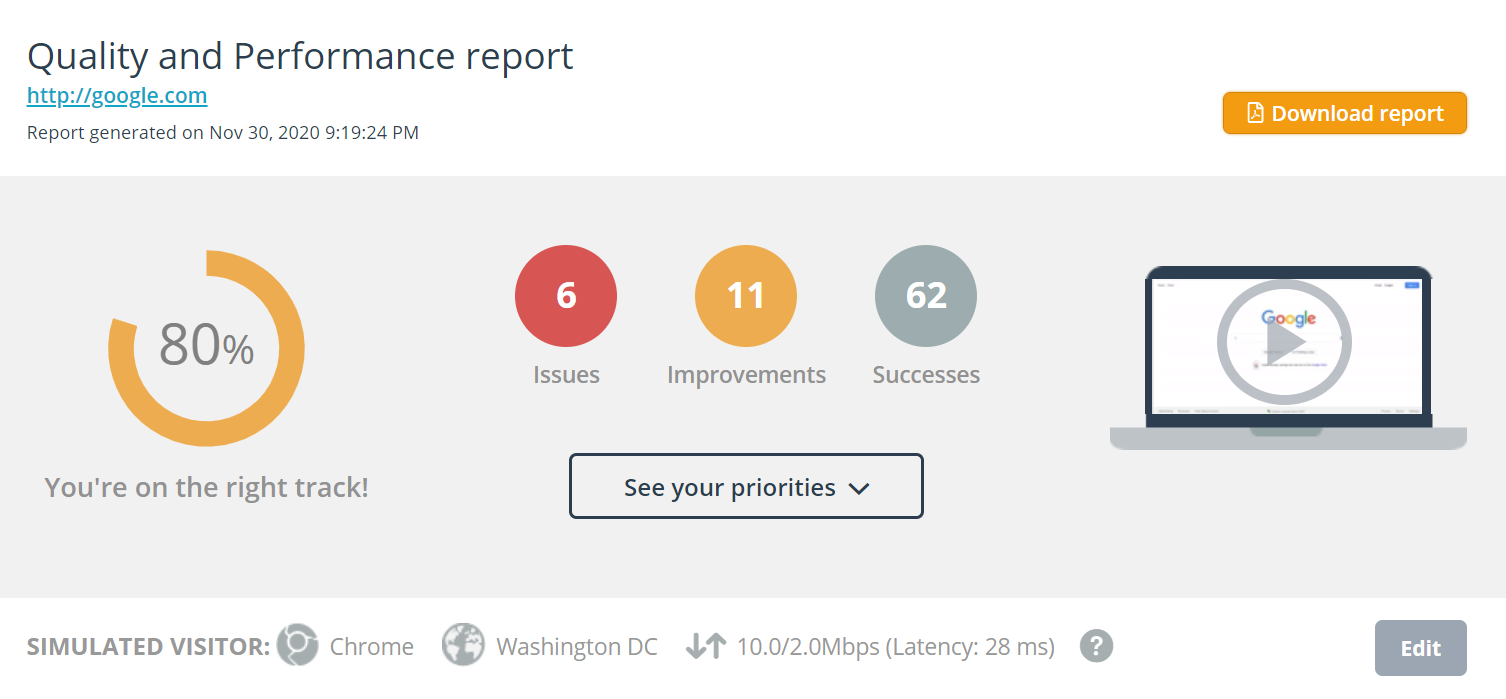This screenshot has height=699, width=1506.
Task: Select the grey Successes count circle
Action: 926,296
